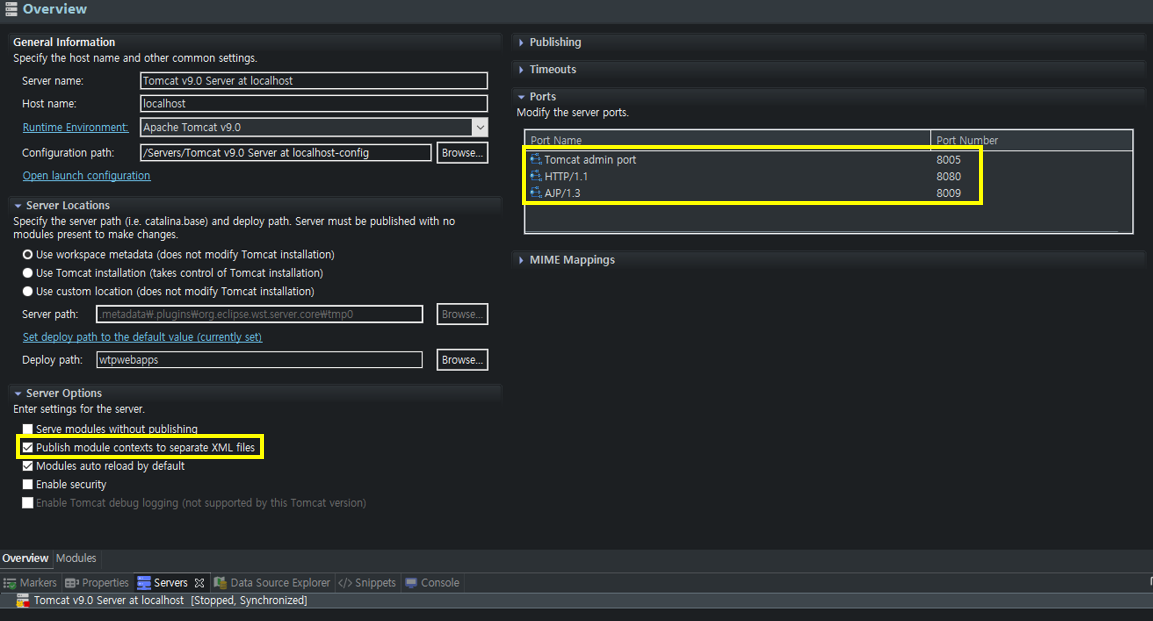
Task: Open the Console tab
Action: (x=432, y=583)
